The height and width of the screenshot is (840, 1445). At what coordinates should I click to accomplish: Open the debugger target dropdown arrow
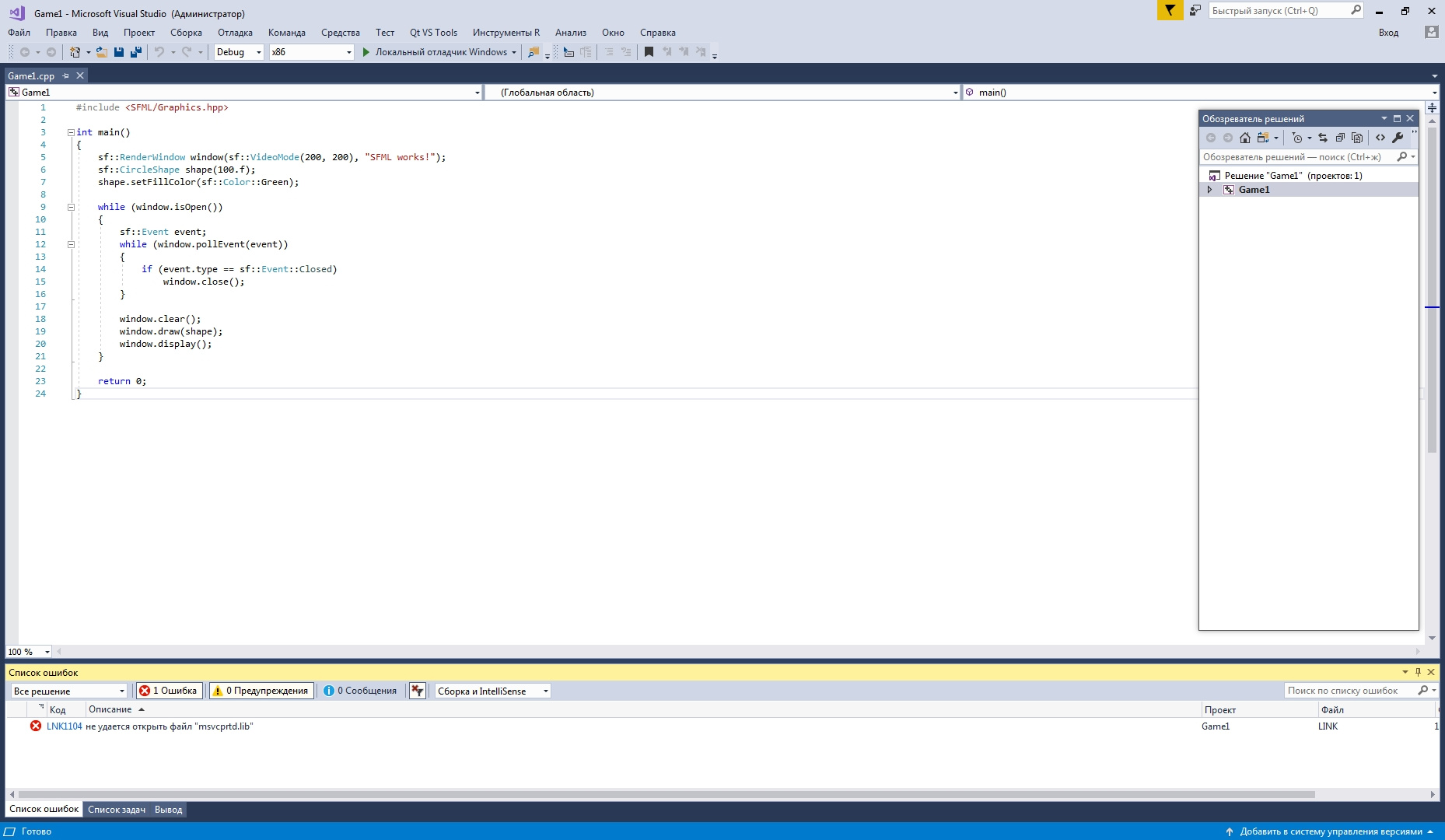(514, 52)
